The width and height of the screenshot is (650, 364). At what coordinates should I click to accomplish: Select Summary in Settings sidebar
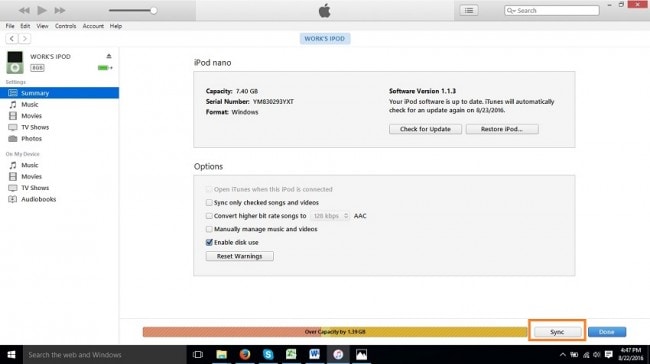pos(59,93)
